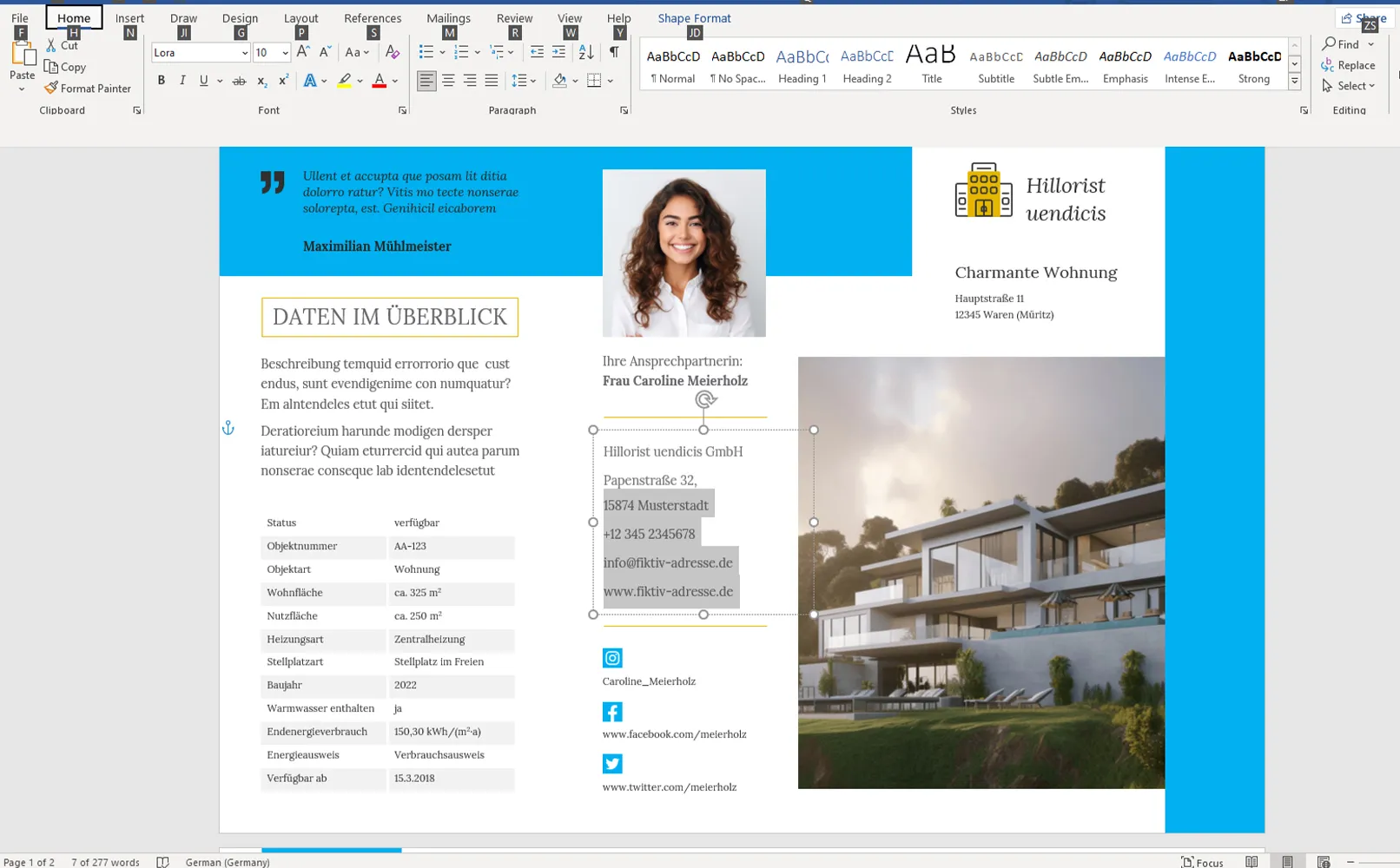Start a bulleted list
The height and width of the screenshot is (868, 1400).
[426, 52]
